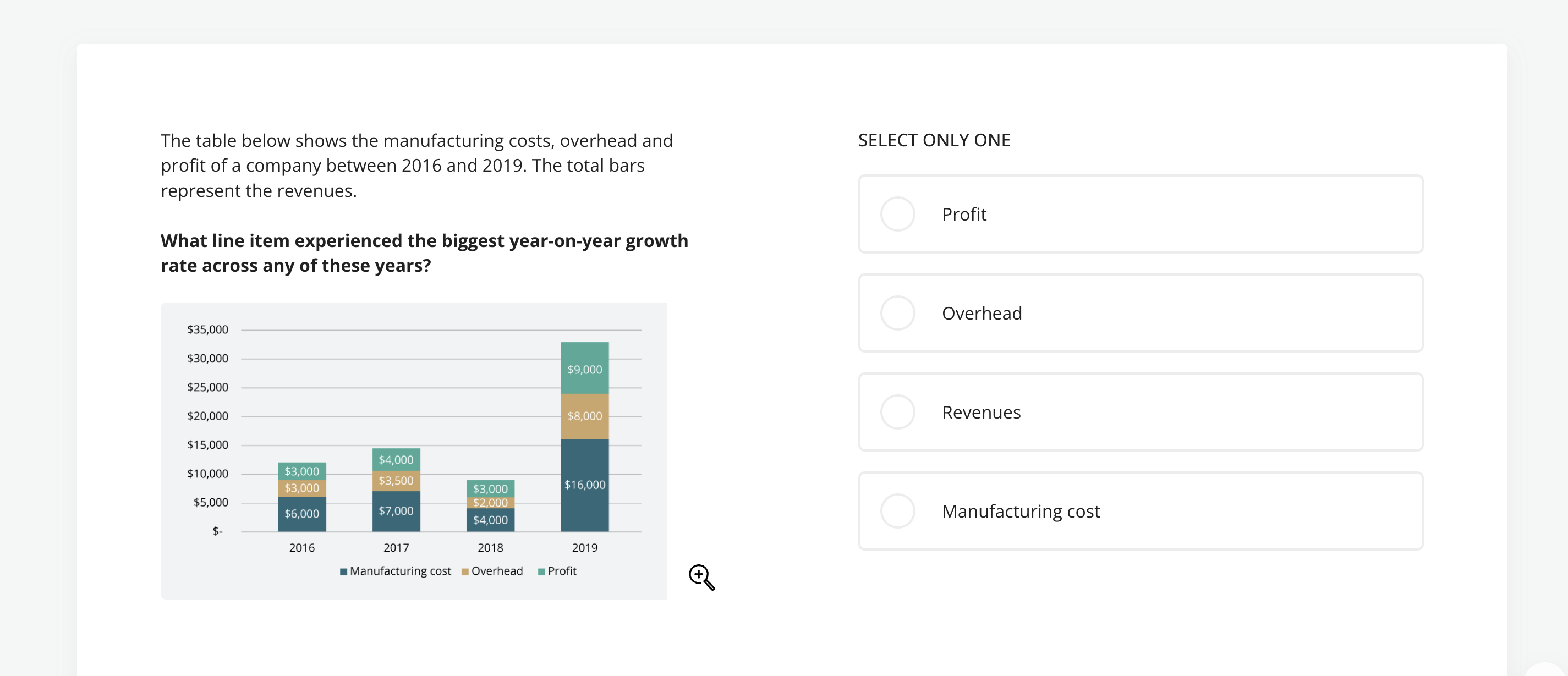Choose the Overhead answer option
1568x676 pixels.
pyautogui.click(x=897, y=314)
